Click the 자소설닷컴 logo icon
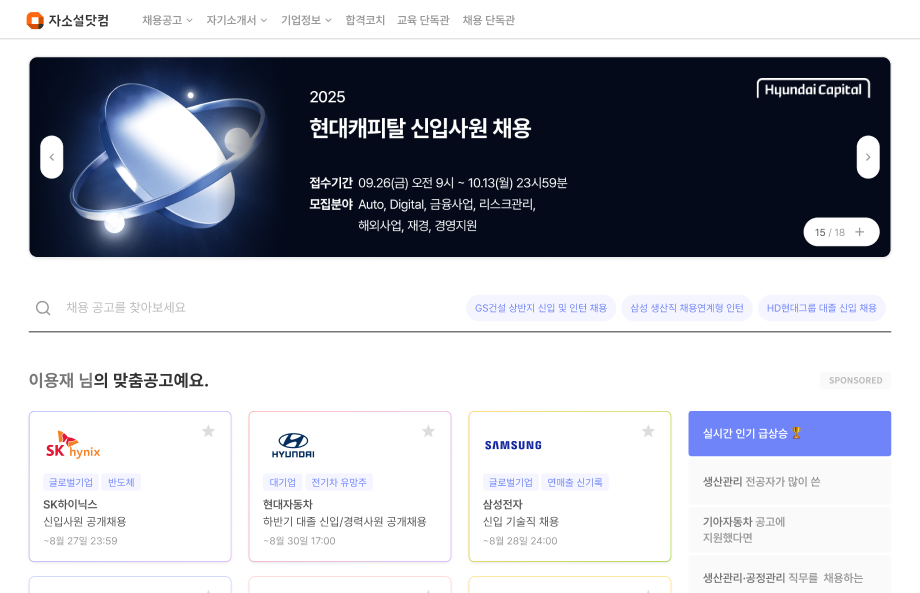Screen dimensions: 920x593 pos(35,20)
